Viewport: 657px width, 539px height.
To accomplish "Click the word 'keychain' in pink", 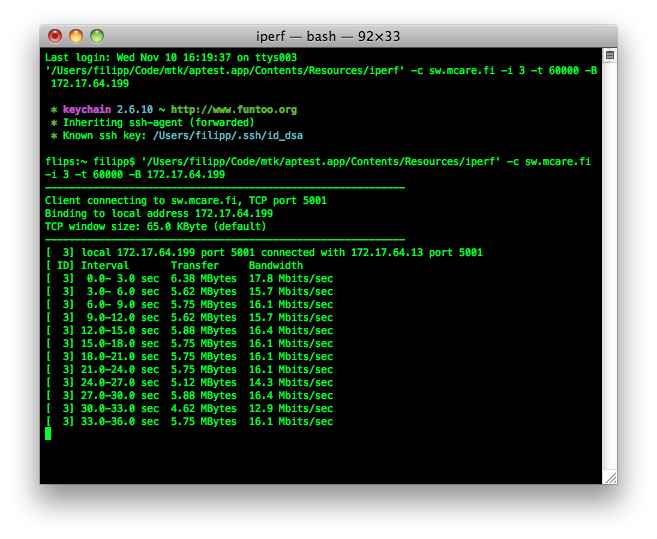I will (x=87, y=110).
